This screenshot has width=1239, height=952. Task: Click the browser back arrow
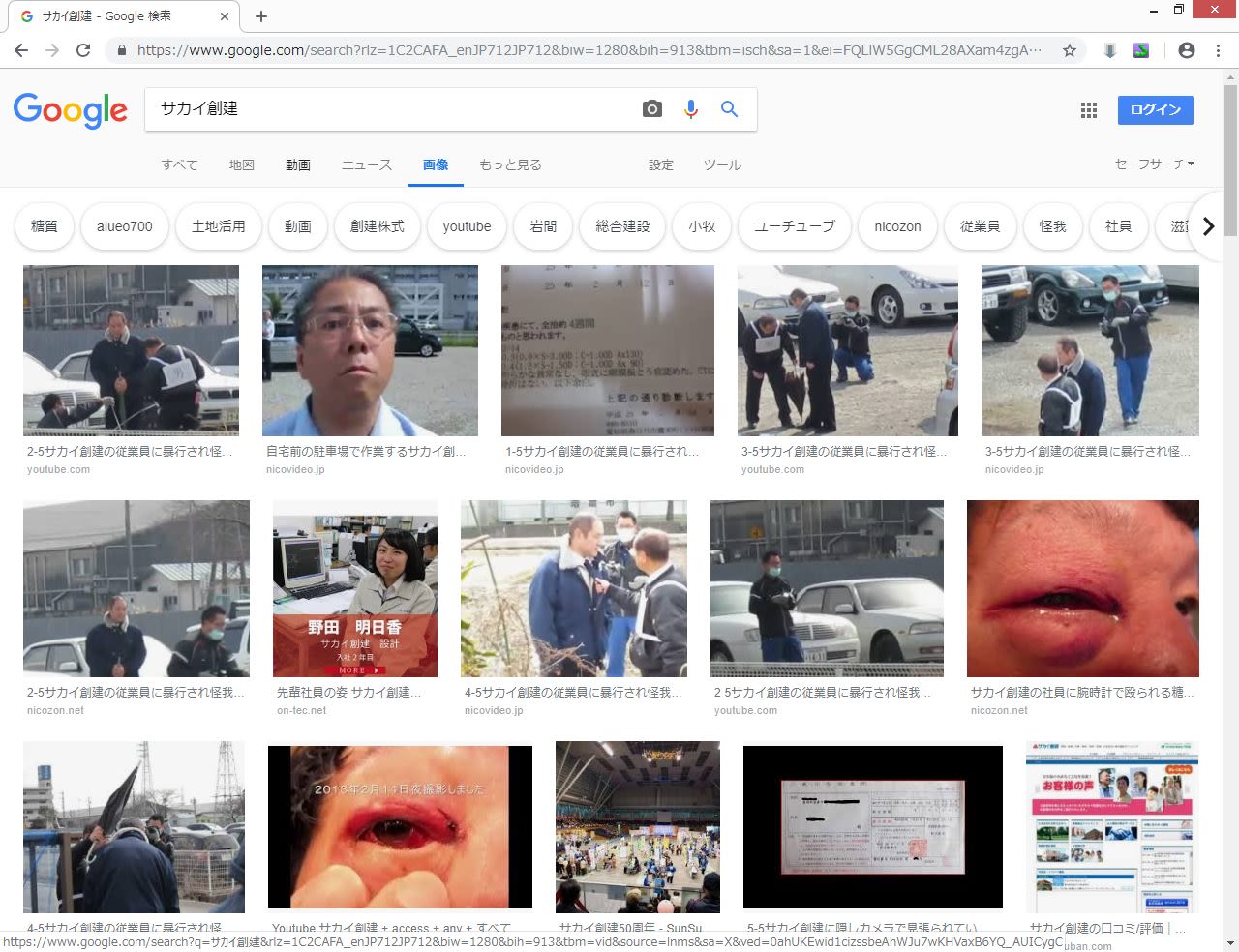pyautogui.click(x=21, y=50)
